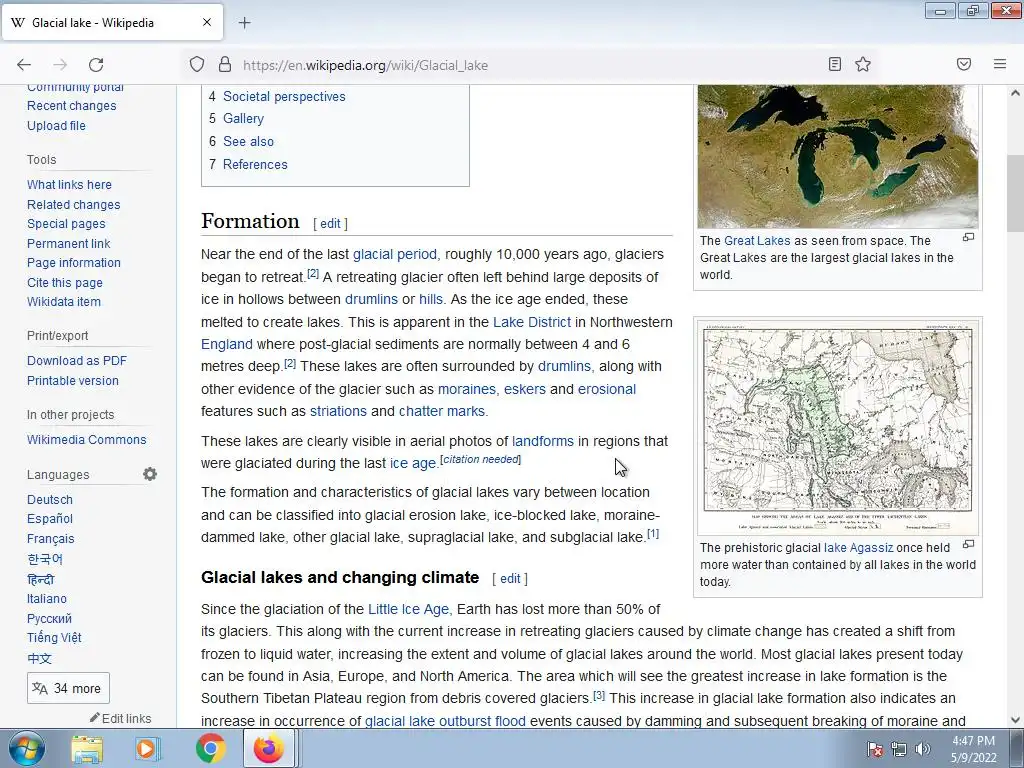
Task: Open a new tab with plus button
Action: [x=244, y=23]
